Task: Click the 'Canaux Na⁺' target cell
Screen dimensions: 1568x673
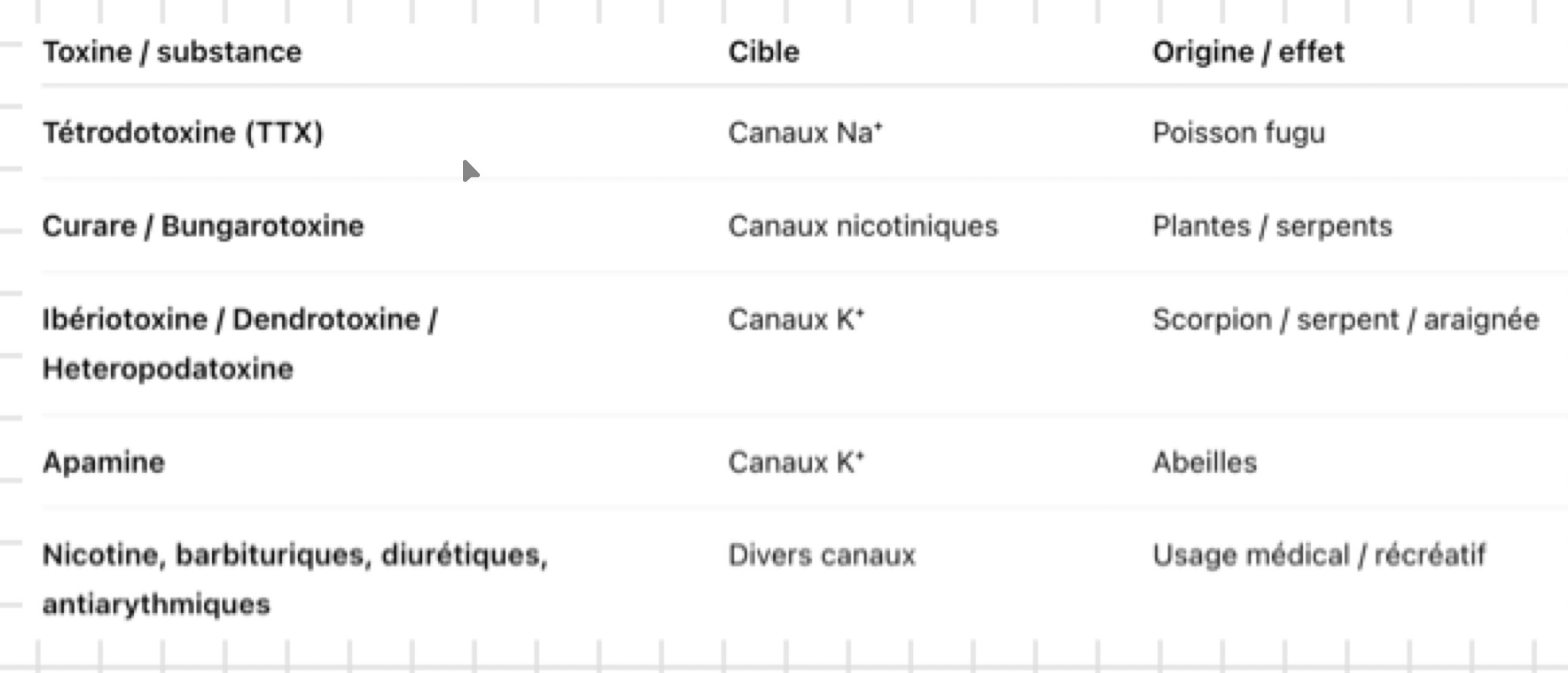Action: point(804,133)
